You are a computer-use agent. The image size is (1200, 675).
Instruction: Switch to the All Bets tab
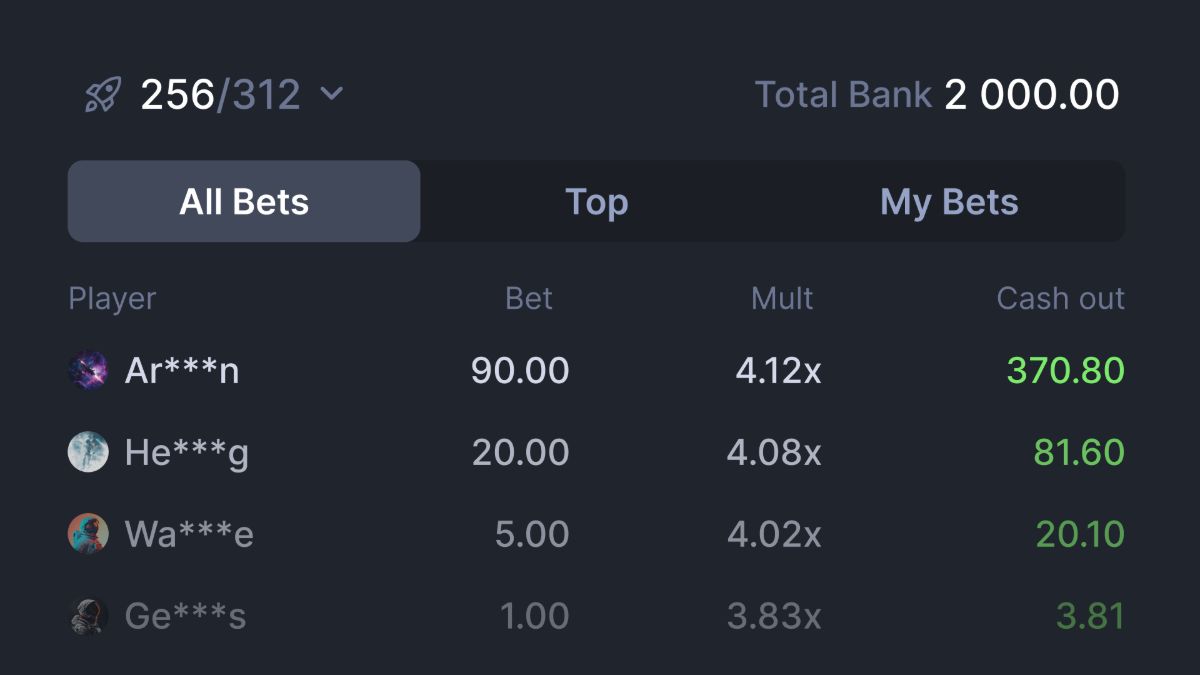coord(244,202)
